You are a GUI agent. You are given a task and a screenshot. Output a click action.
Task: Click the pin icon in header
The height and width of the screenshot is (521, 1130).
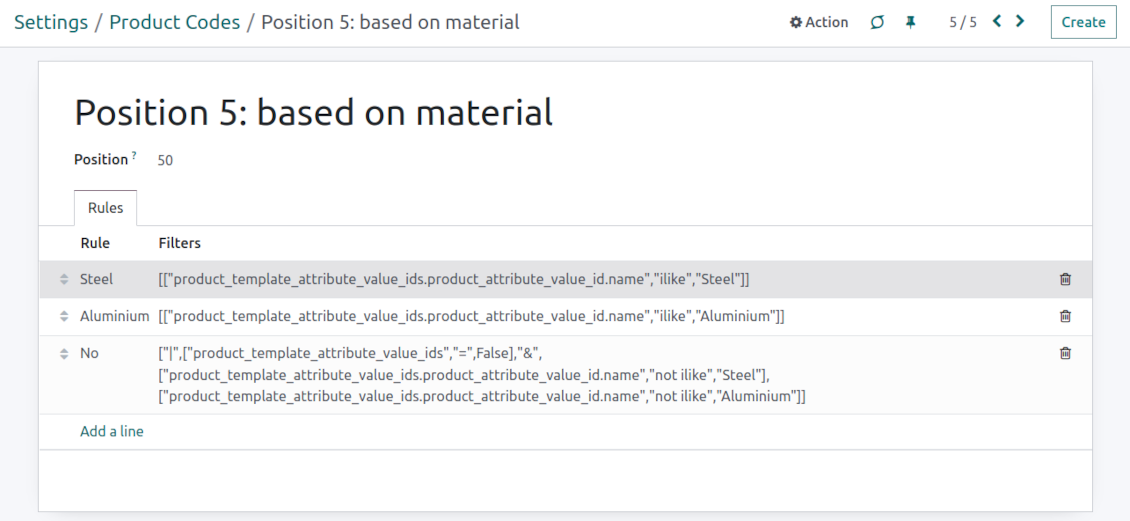click(911, 22)
